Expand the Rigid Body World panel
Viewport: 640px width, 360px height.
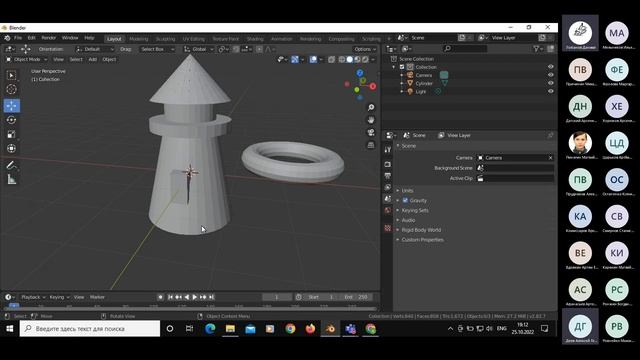coord(421,230)
